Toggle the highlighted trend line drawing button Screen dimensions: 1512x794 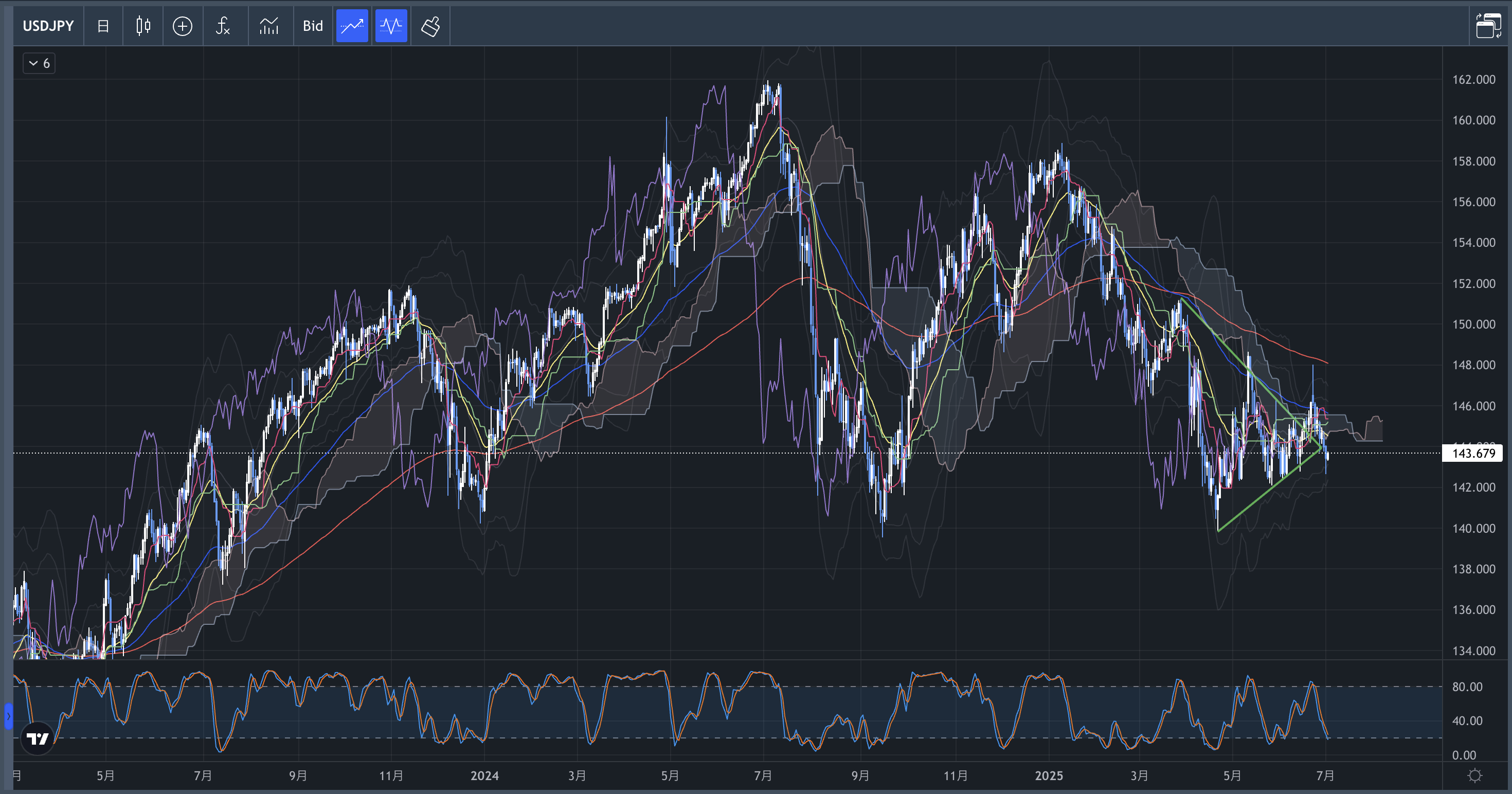pos(352,26)
